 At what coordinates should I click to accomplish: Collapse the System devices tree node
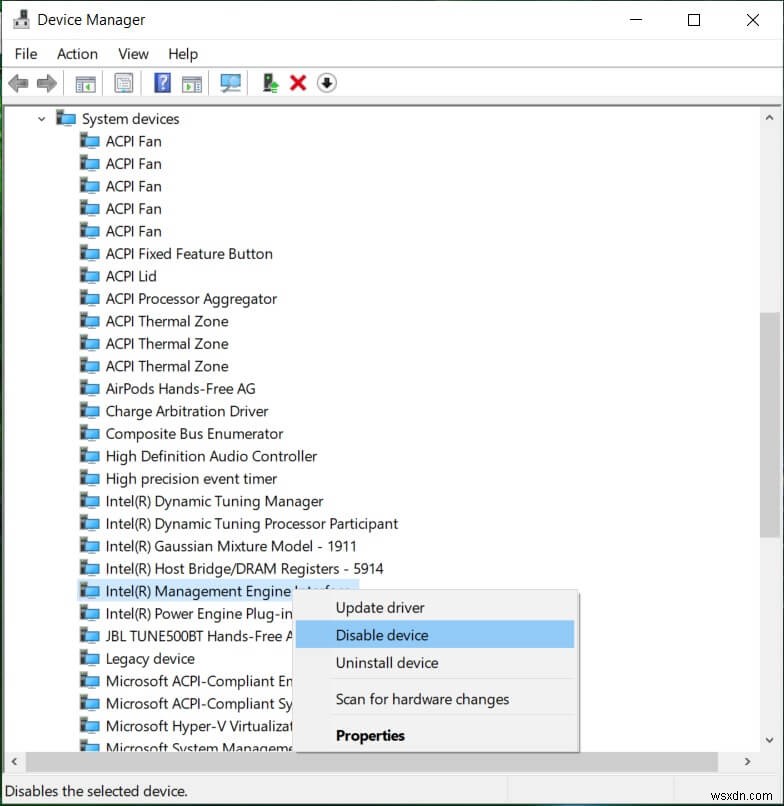[x=42, y=119]
